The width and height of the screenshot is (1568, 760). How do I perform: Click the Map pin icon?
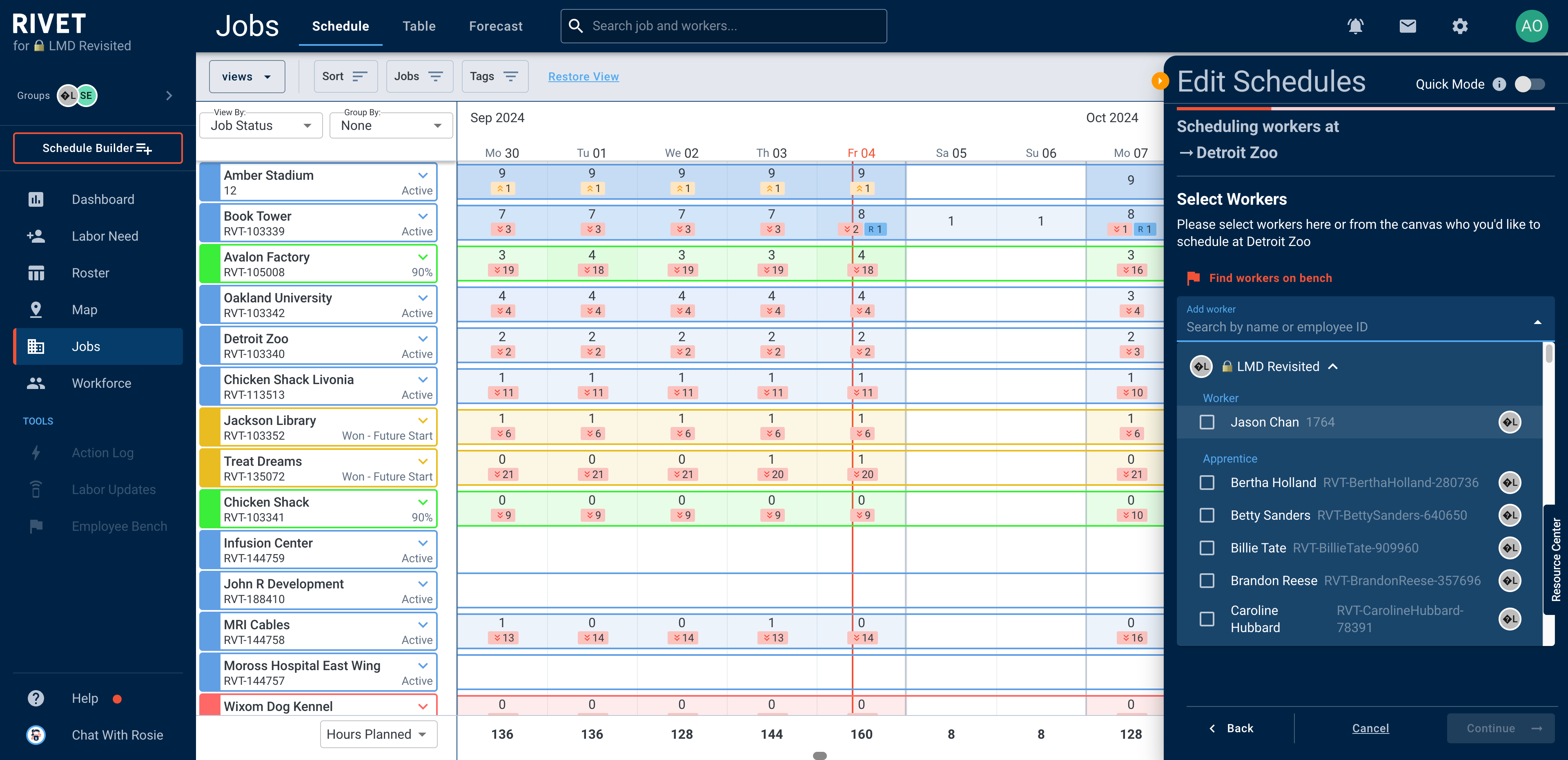(x=36, y=309)
